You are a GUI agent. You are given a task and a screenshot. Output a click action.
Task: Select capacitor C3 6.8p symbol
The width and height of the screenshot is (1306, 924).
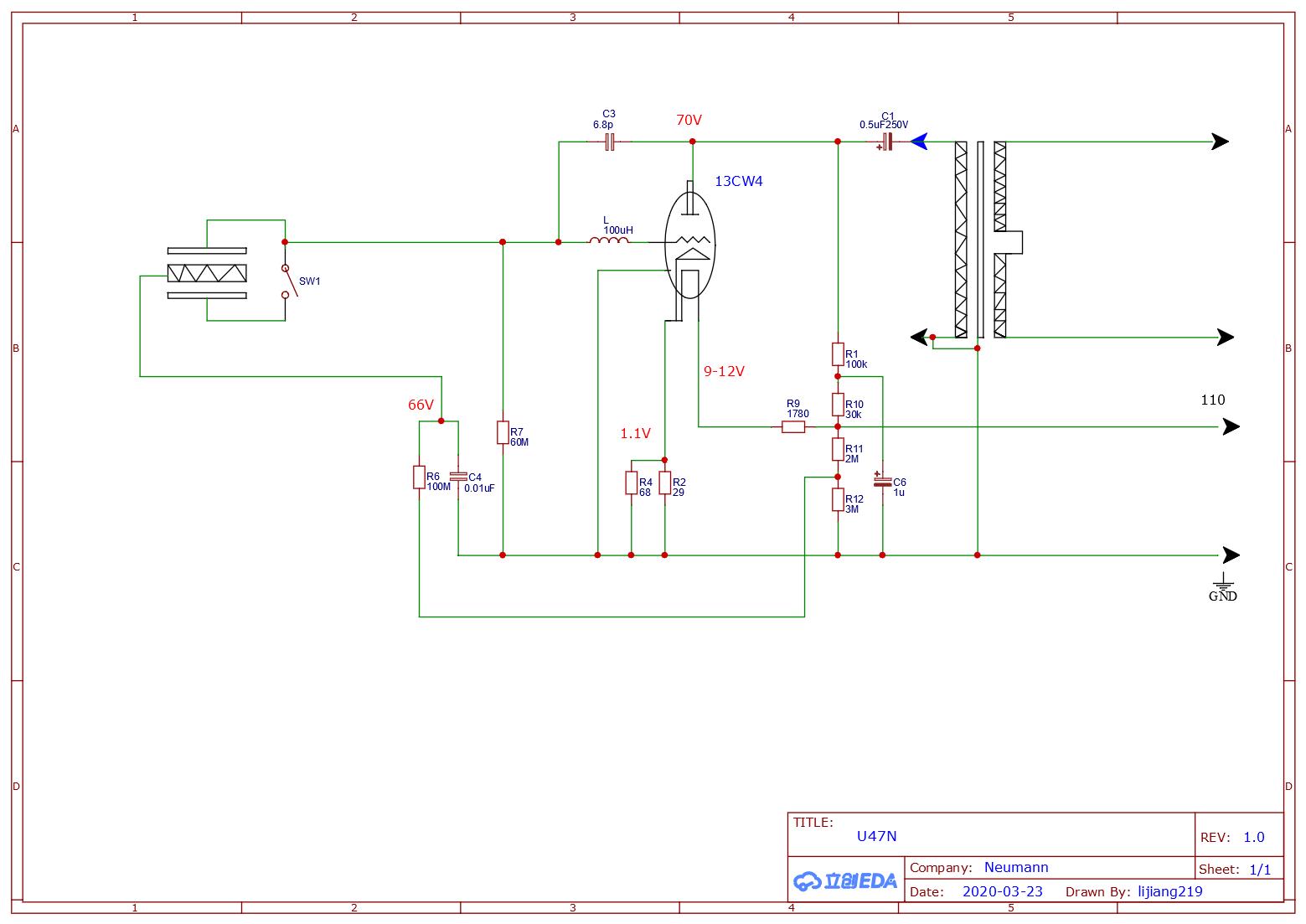pyautogui.click(x=610, y=142)
